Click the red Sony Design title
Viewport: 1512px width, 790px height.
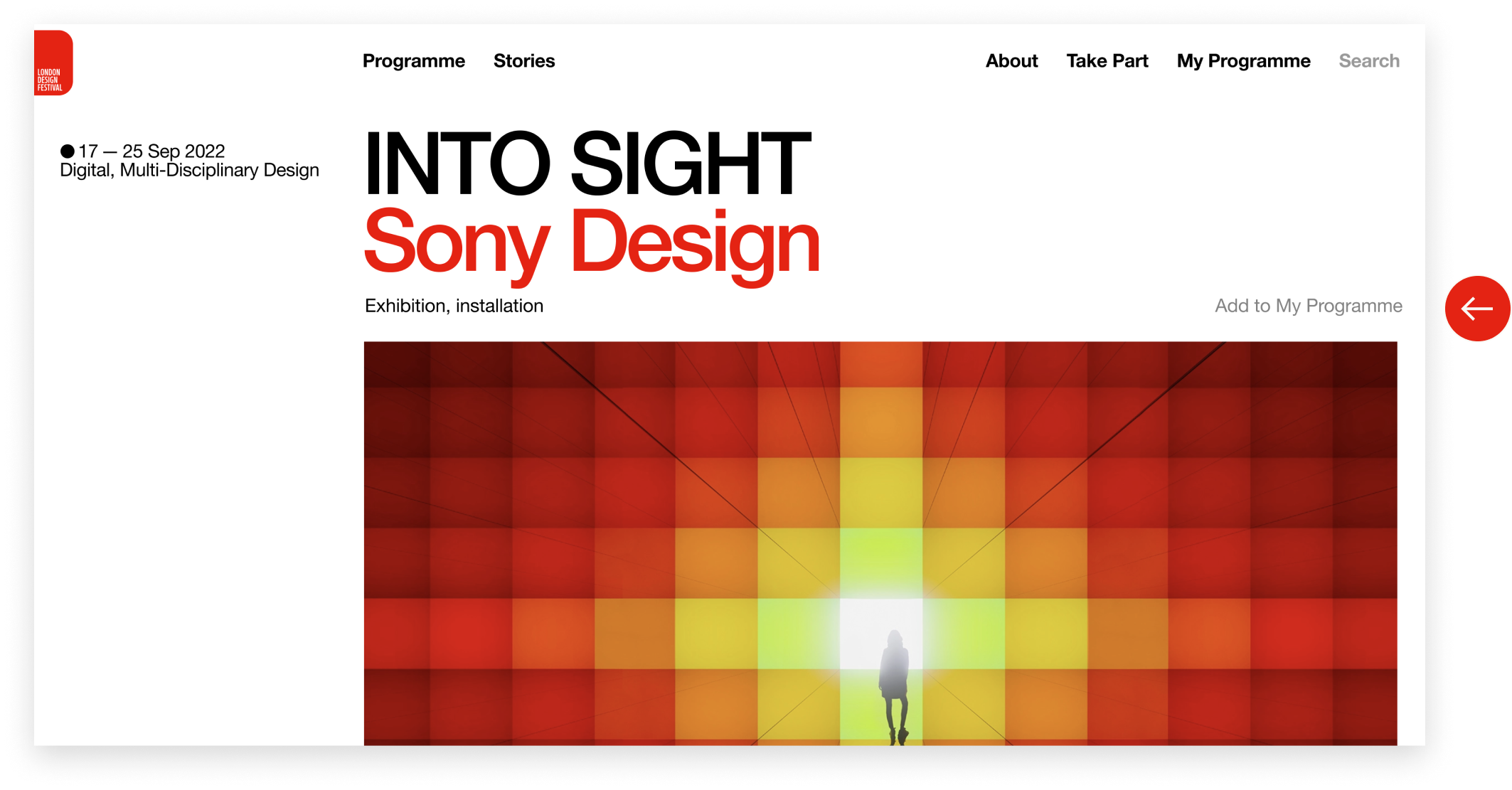tap(592, 242)
